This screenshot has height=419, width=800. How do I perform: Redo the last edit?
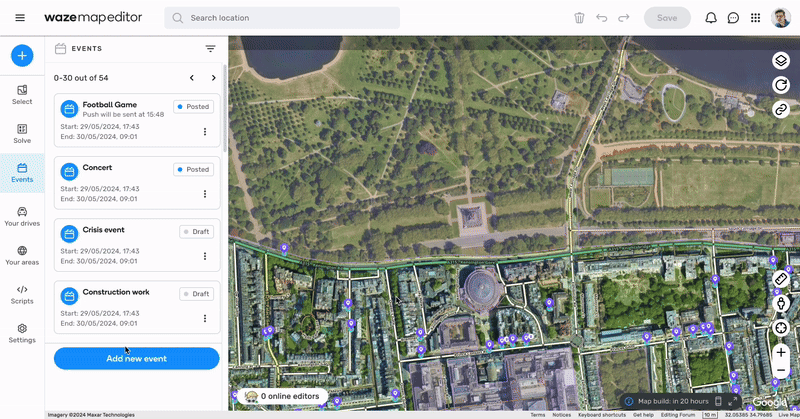623,18
